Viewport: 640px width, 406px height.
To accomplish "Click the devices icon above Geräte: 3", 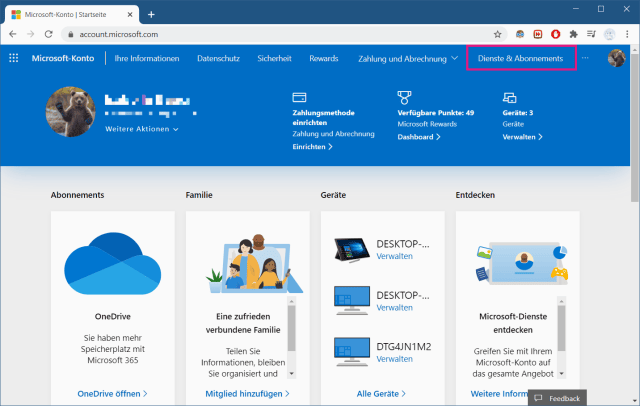I will pyautogui.click(x=509, y=98).
